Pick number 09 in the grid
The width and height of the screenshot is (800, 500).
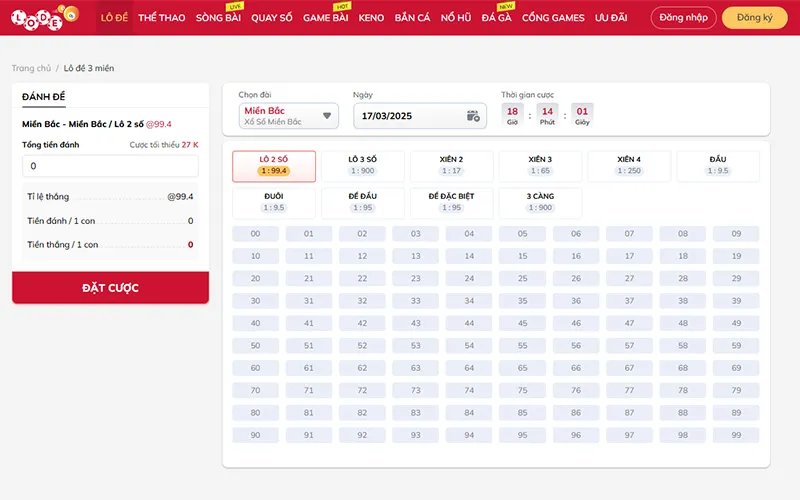pos(736,234)
